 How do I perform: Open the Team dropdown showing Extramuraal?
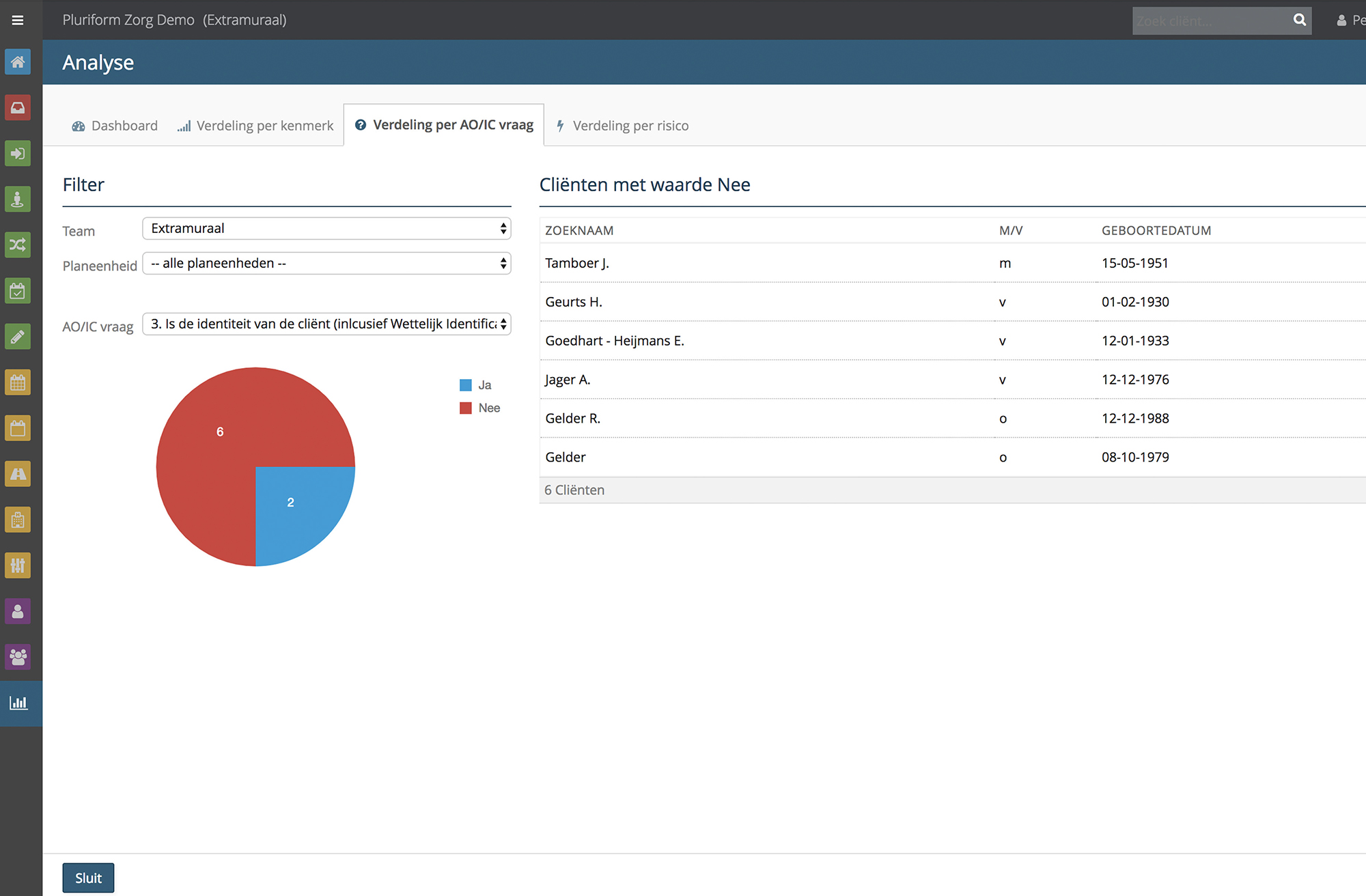click(x=326, y=229)
